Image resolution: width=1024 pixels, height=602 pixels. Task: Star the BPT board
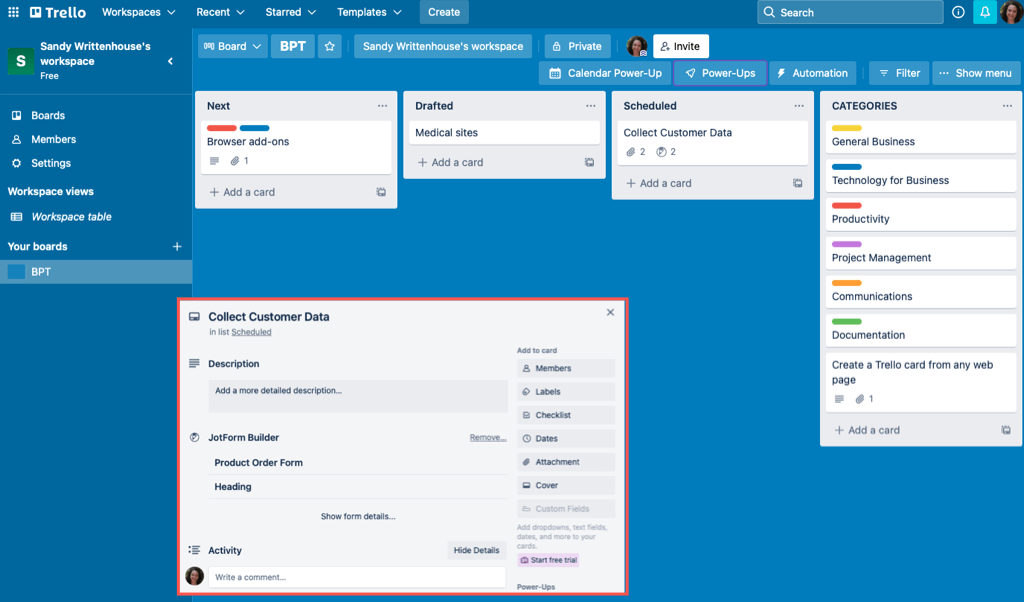coord(330,46)
